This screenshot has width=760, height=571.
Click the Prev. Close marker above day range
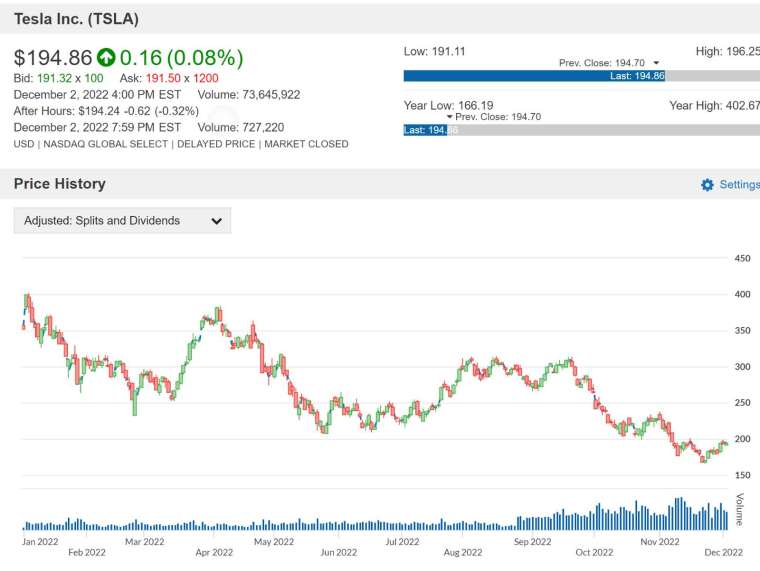[x=609, y=63]
